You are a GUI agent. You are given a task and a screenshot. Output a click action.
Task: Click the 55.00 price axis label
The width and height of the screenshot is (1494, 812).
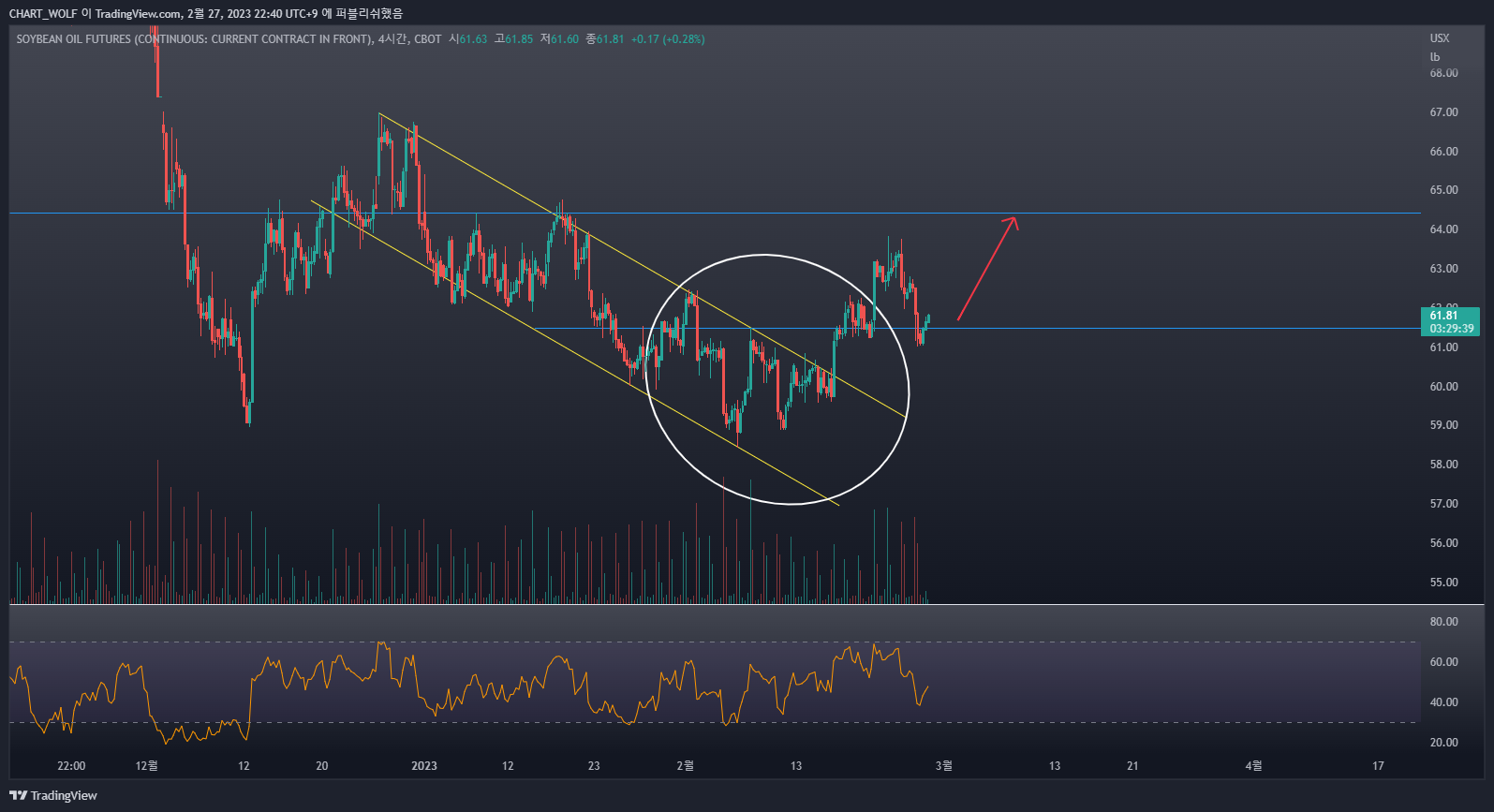point(1443,583)
